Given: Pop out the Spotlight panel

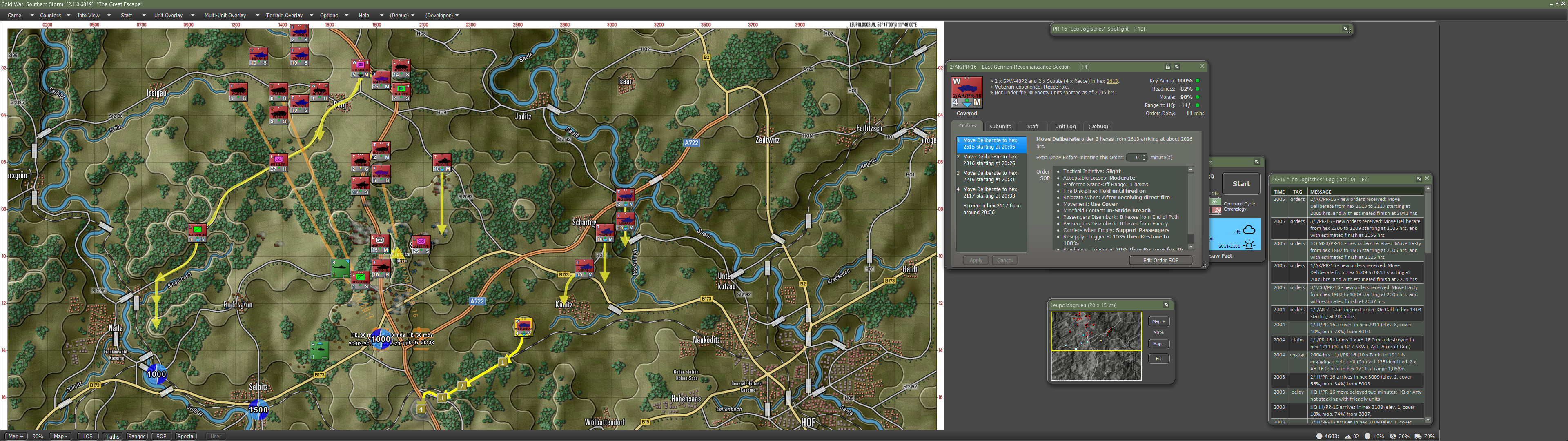Looking at the screenshot, I should pos(1346,29).
